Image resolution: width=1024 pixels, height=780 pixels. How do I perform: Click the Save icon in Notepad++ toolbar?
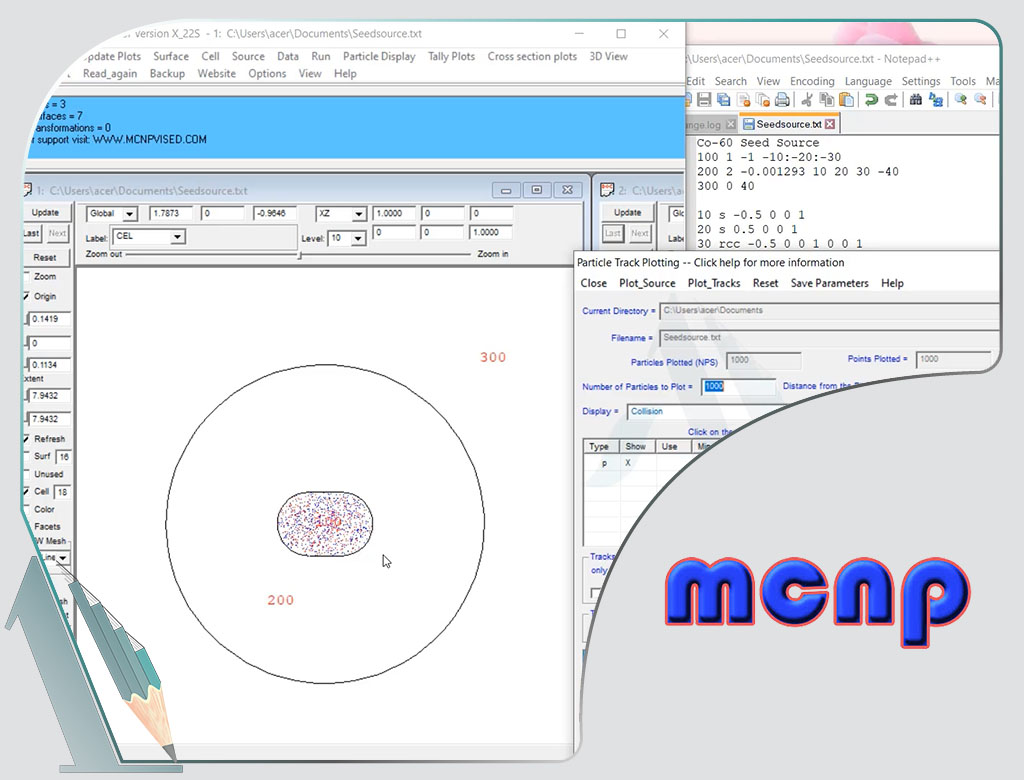(705, 100)
